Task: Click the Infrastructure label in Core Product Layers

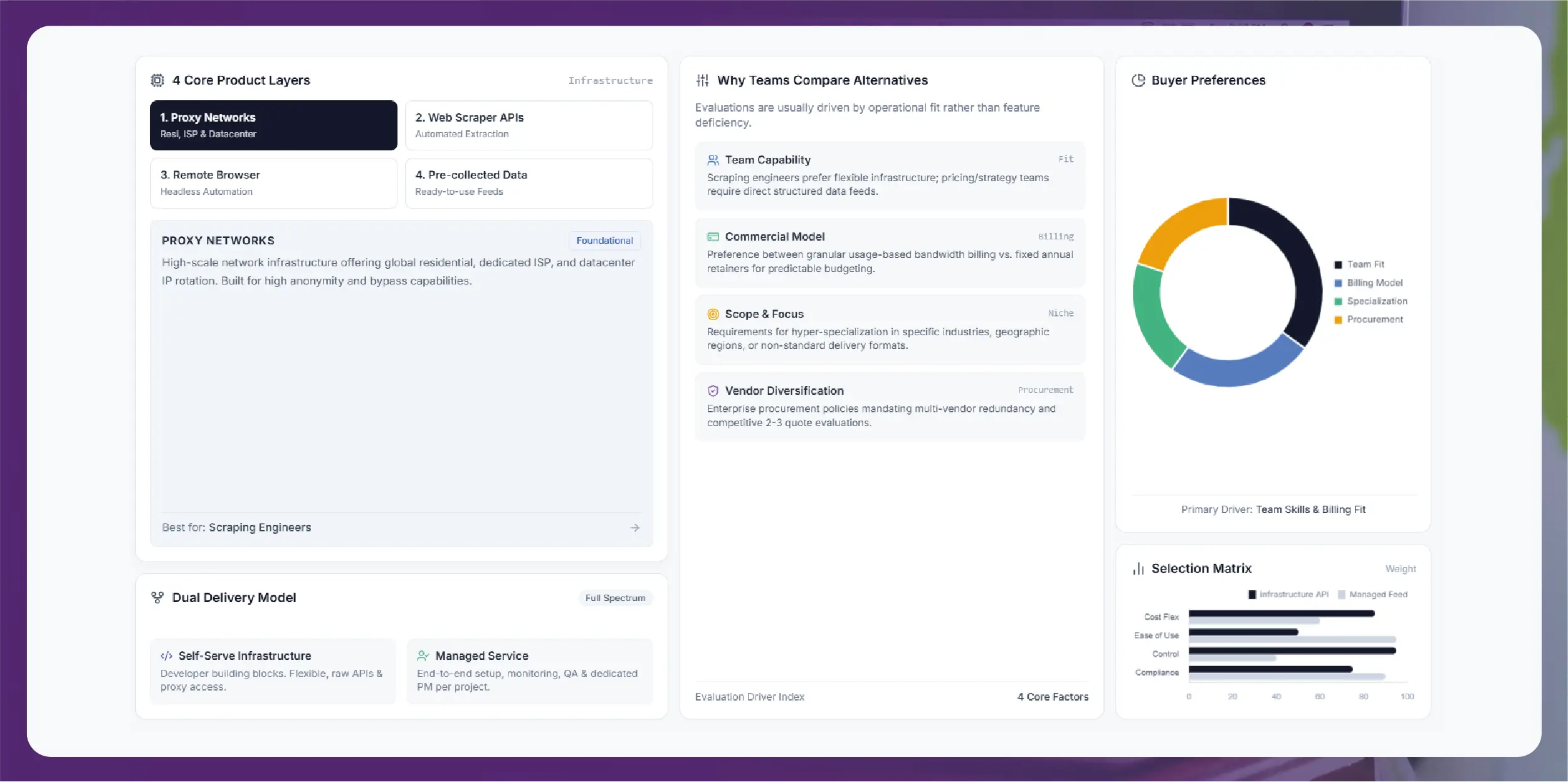Action: tap(610, 81)
